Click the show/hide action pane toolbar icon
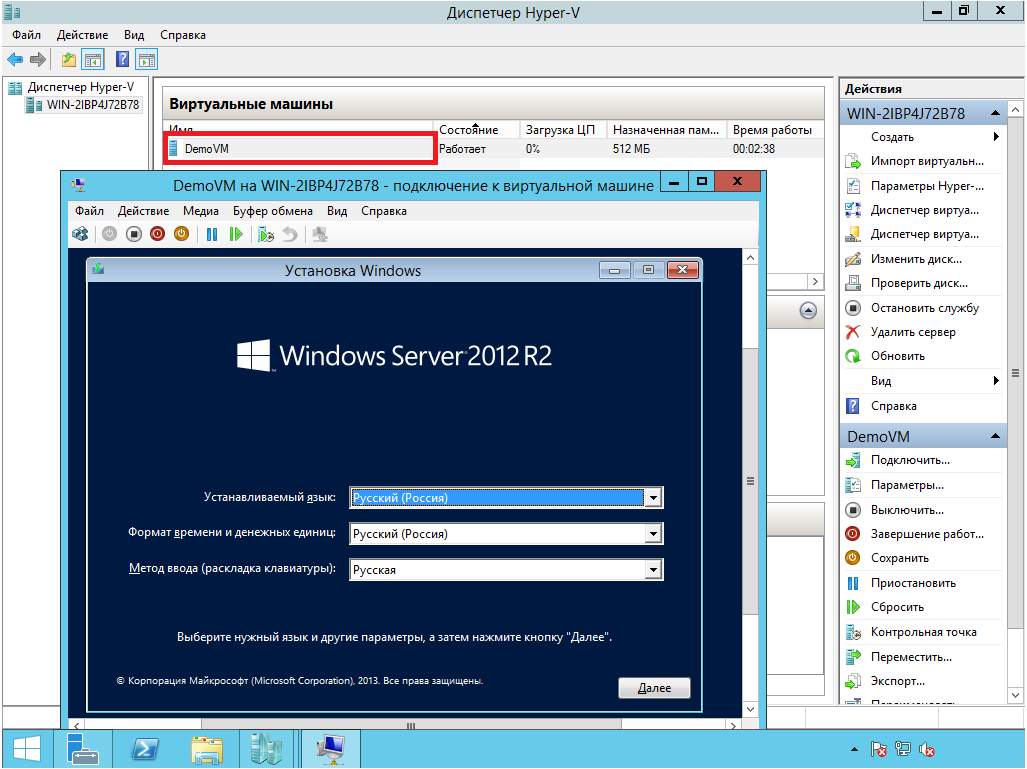 pos(147,60)
